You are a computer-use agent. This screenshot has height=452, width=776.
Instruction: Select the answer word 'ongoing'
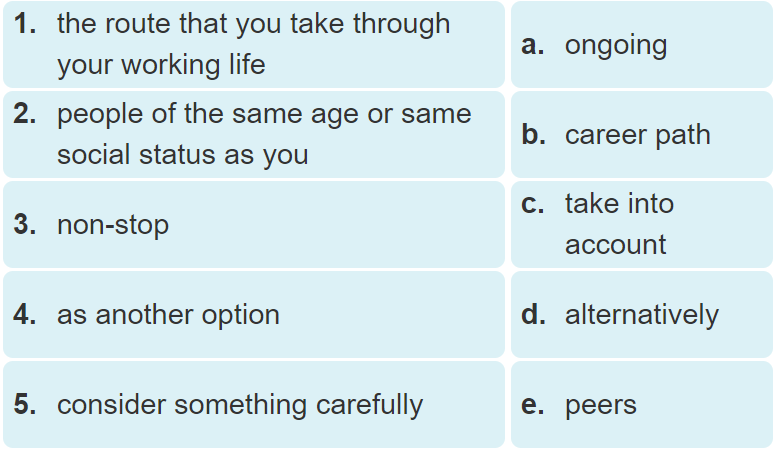click(x=616, y=45)
